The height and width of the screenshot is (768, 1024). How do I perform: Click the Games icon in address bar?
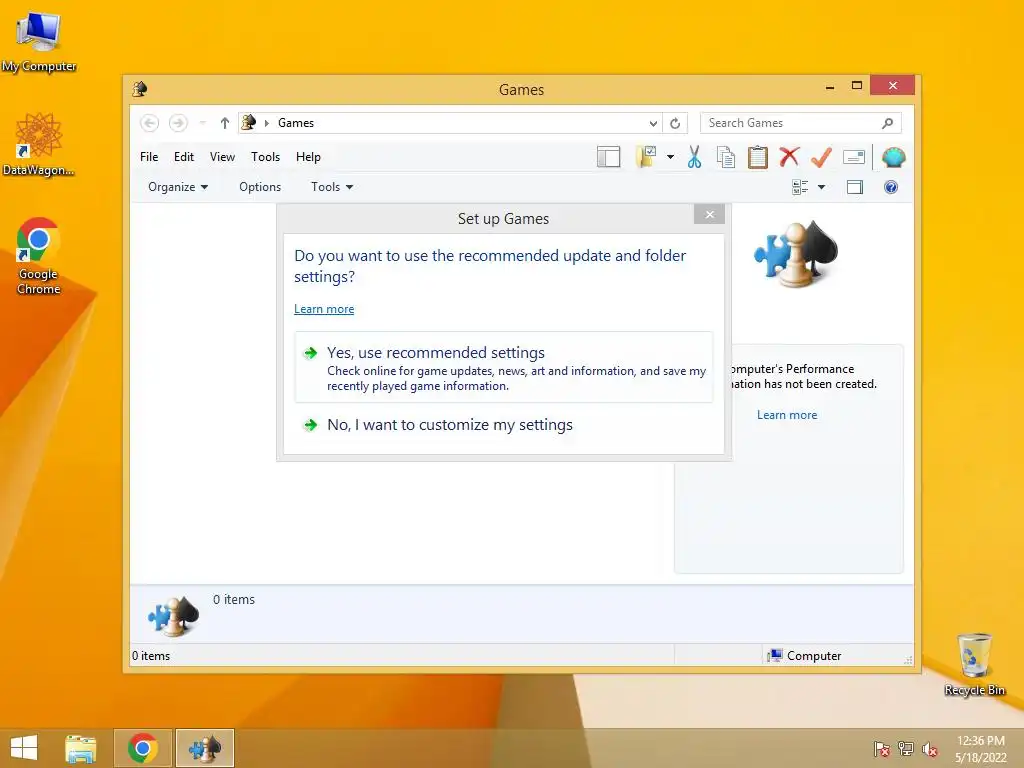[x=249, y=122]
